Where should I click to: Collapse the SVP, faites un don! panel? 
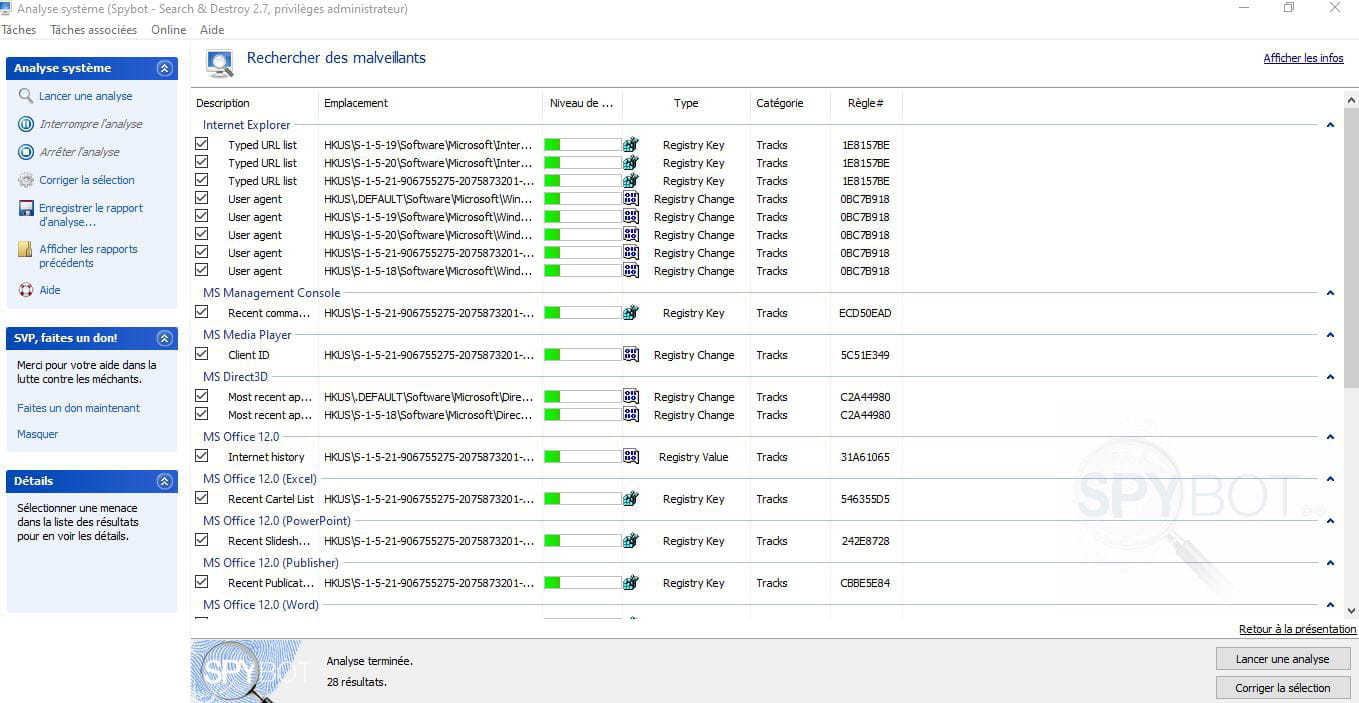point(165,338)
